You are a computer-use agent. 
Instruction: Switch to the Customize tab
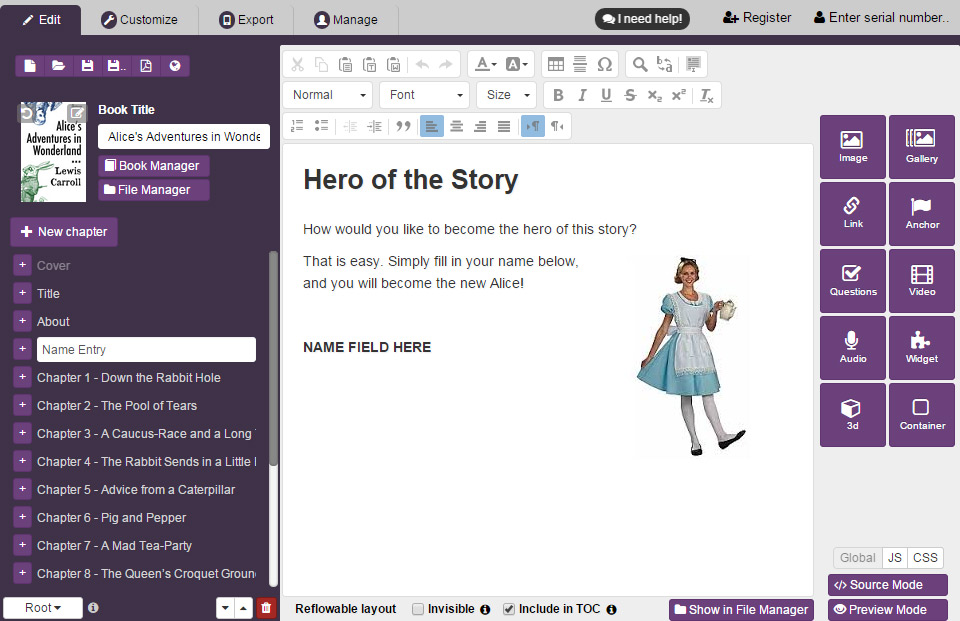[x=140, y=19]
